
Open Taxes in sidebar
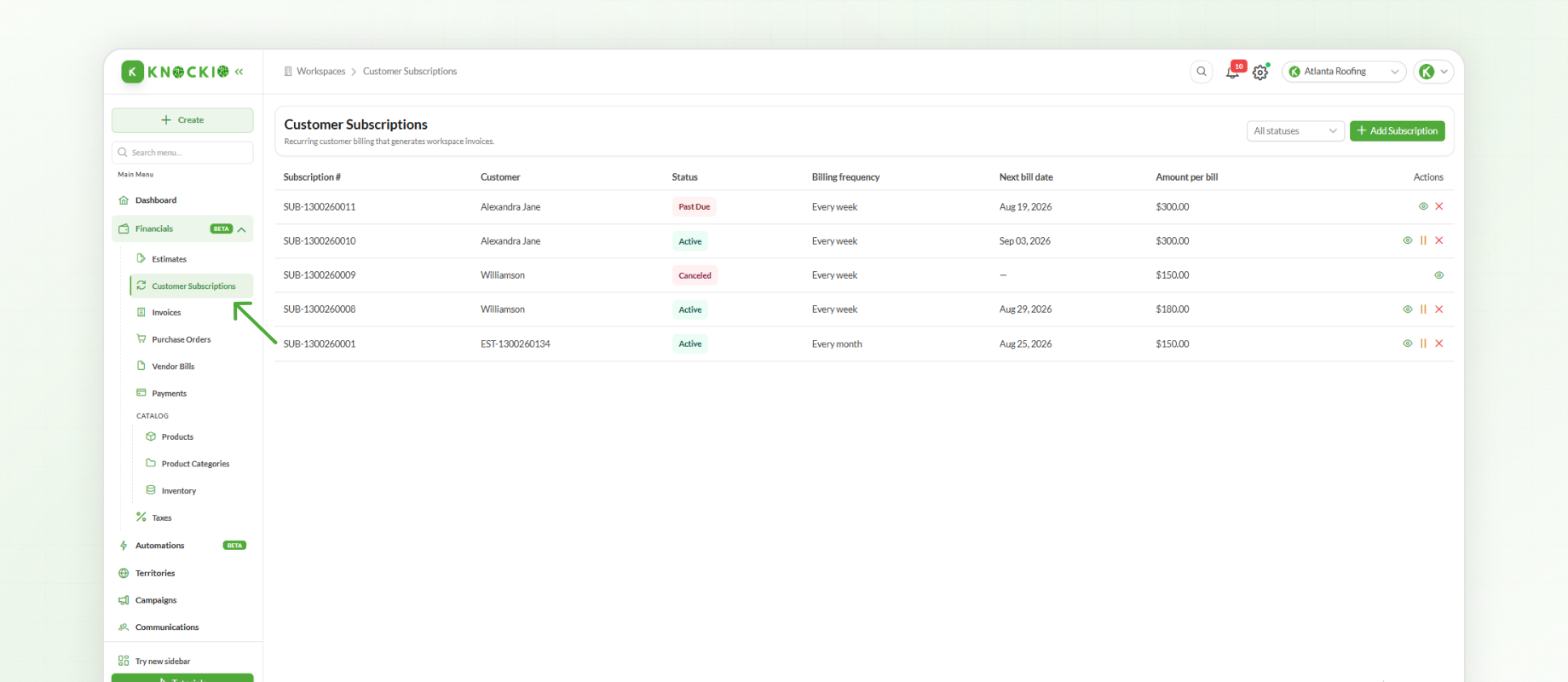192,518
